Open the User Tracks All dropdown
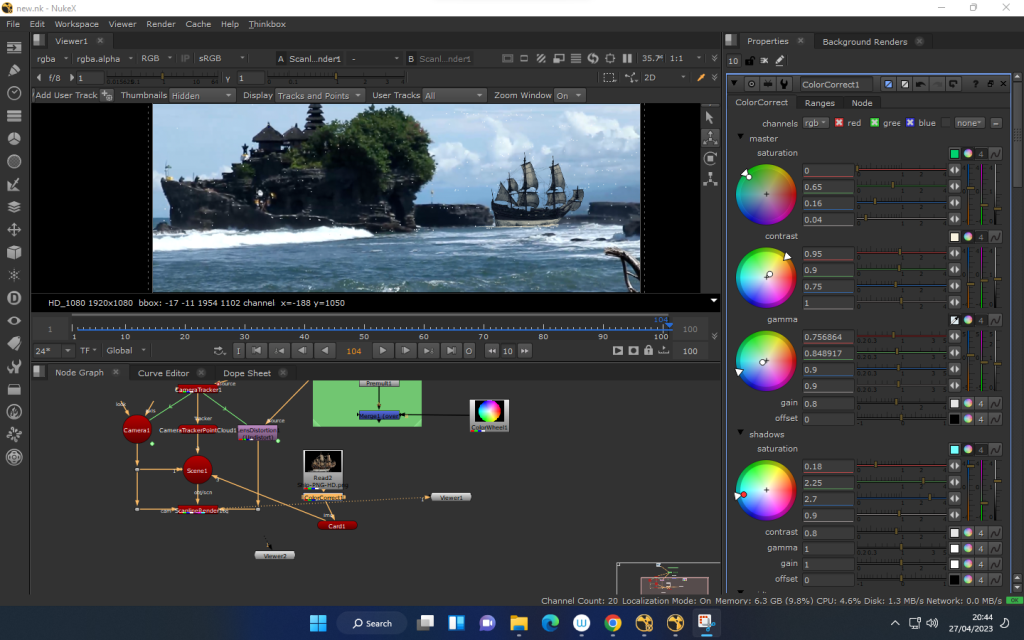 (x=454, y=95)
